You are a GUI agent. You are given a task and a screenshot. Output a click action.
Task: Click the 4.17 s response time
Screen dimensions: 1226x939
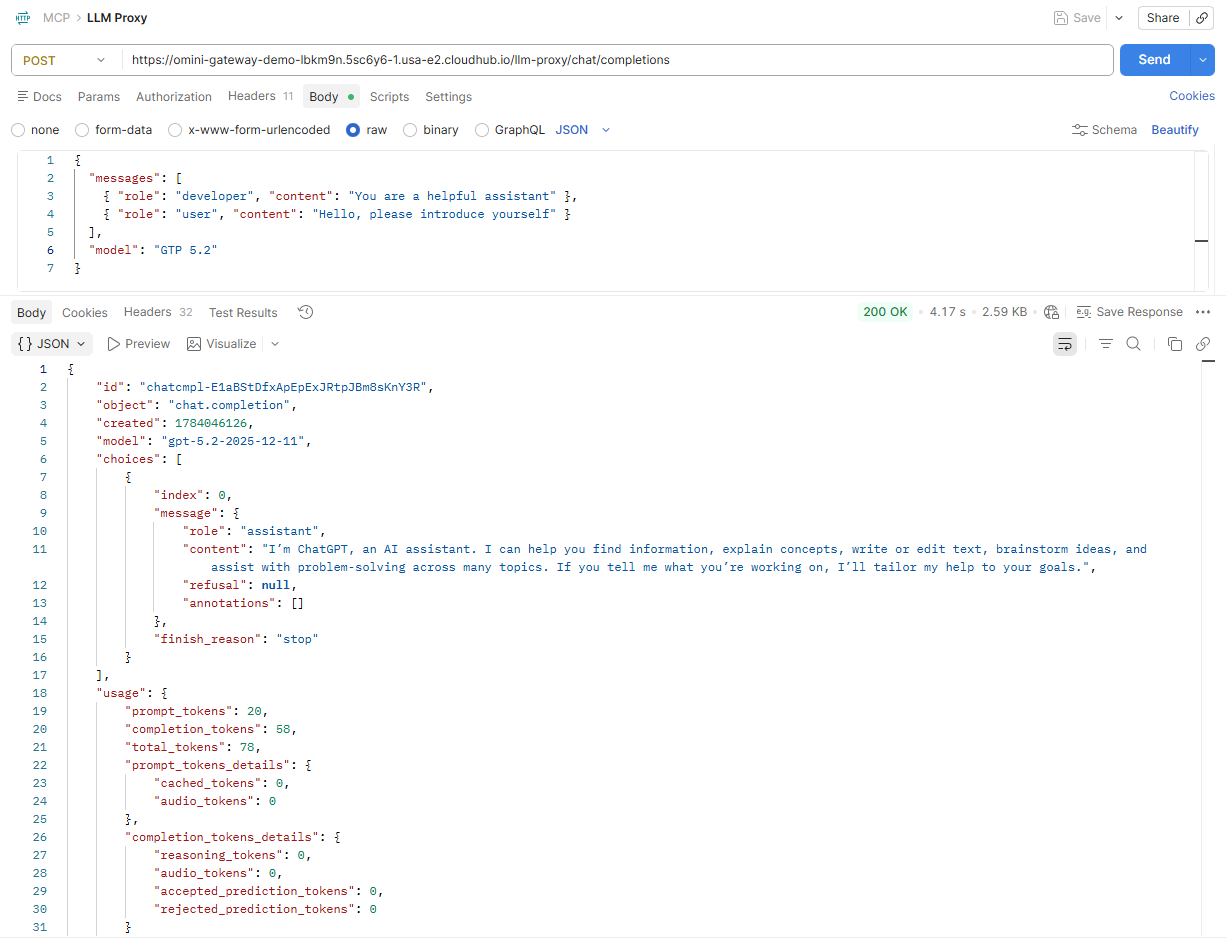click(948, 312)
